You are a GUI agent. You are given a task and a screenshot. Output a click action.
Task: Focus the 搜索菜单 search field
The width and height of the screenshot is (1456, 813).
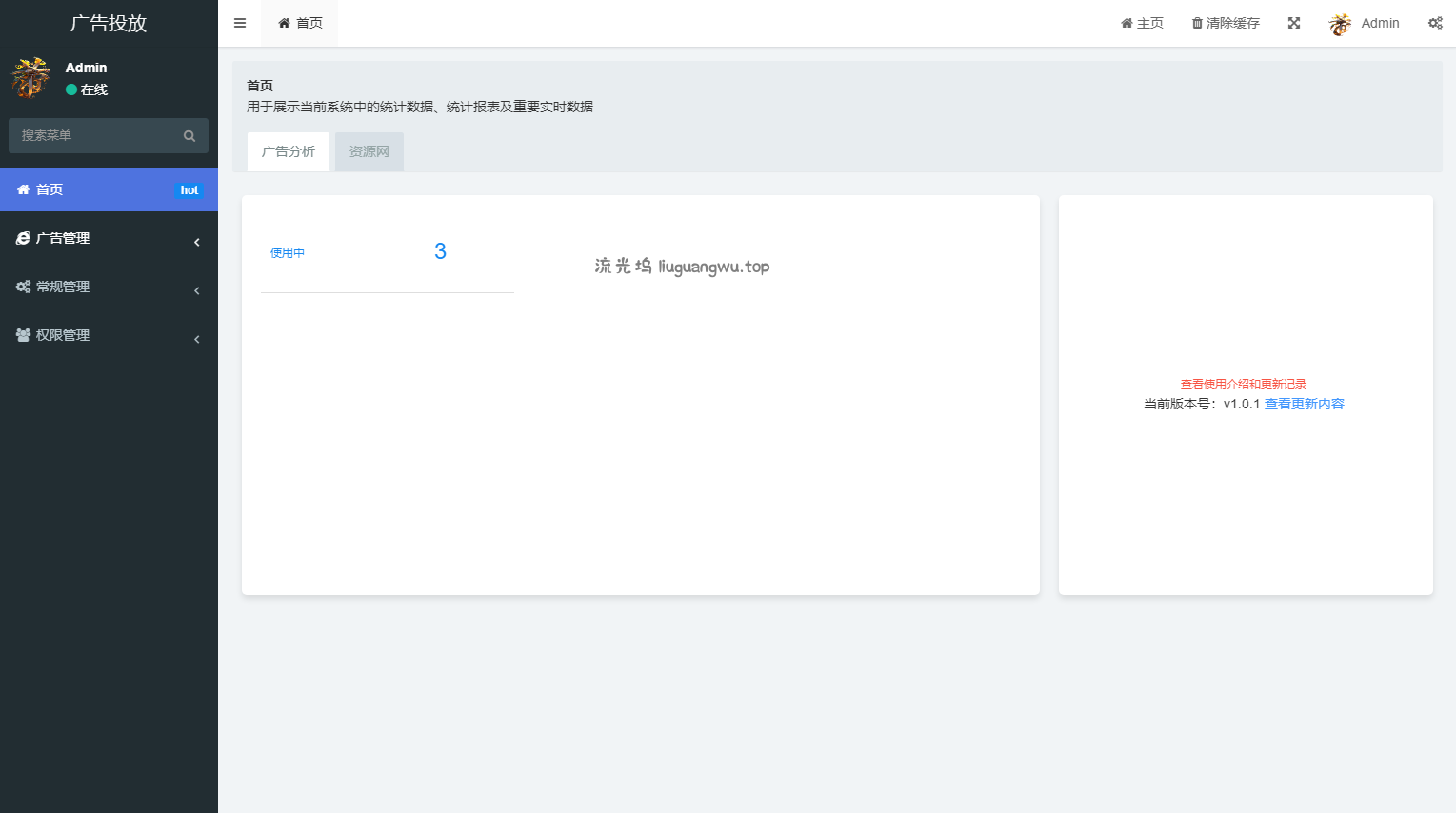tap(95, 136)
